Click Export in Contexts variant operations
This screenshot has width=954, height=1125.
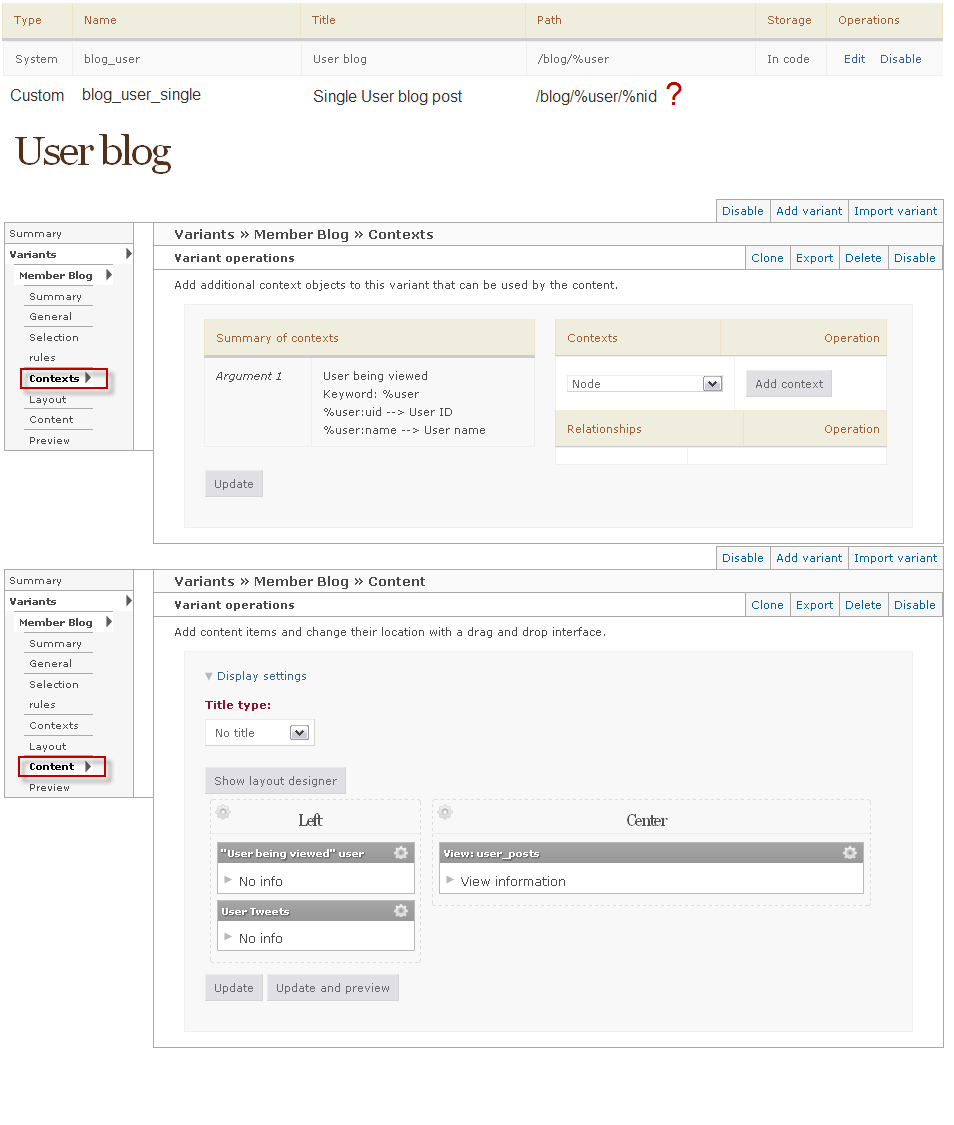tap(814, 258)
